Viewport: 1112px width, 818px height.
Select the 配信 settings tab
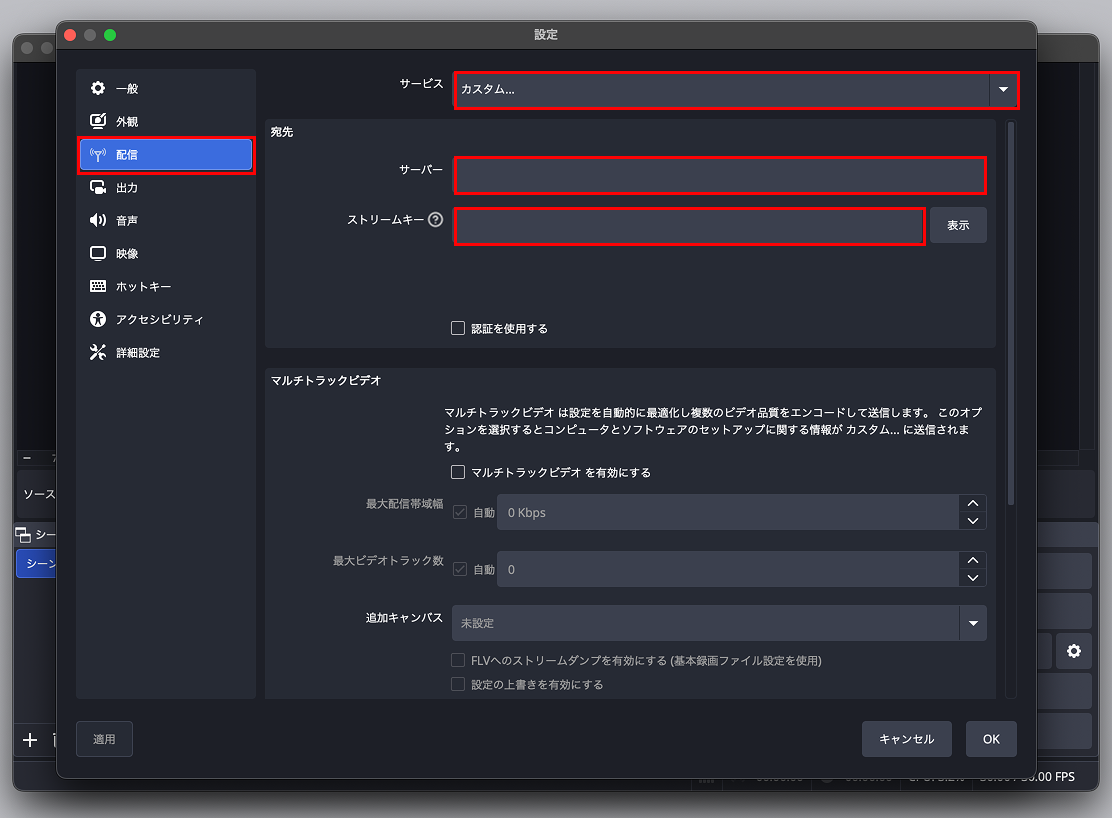166,155
